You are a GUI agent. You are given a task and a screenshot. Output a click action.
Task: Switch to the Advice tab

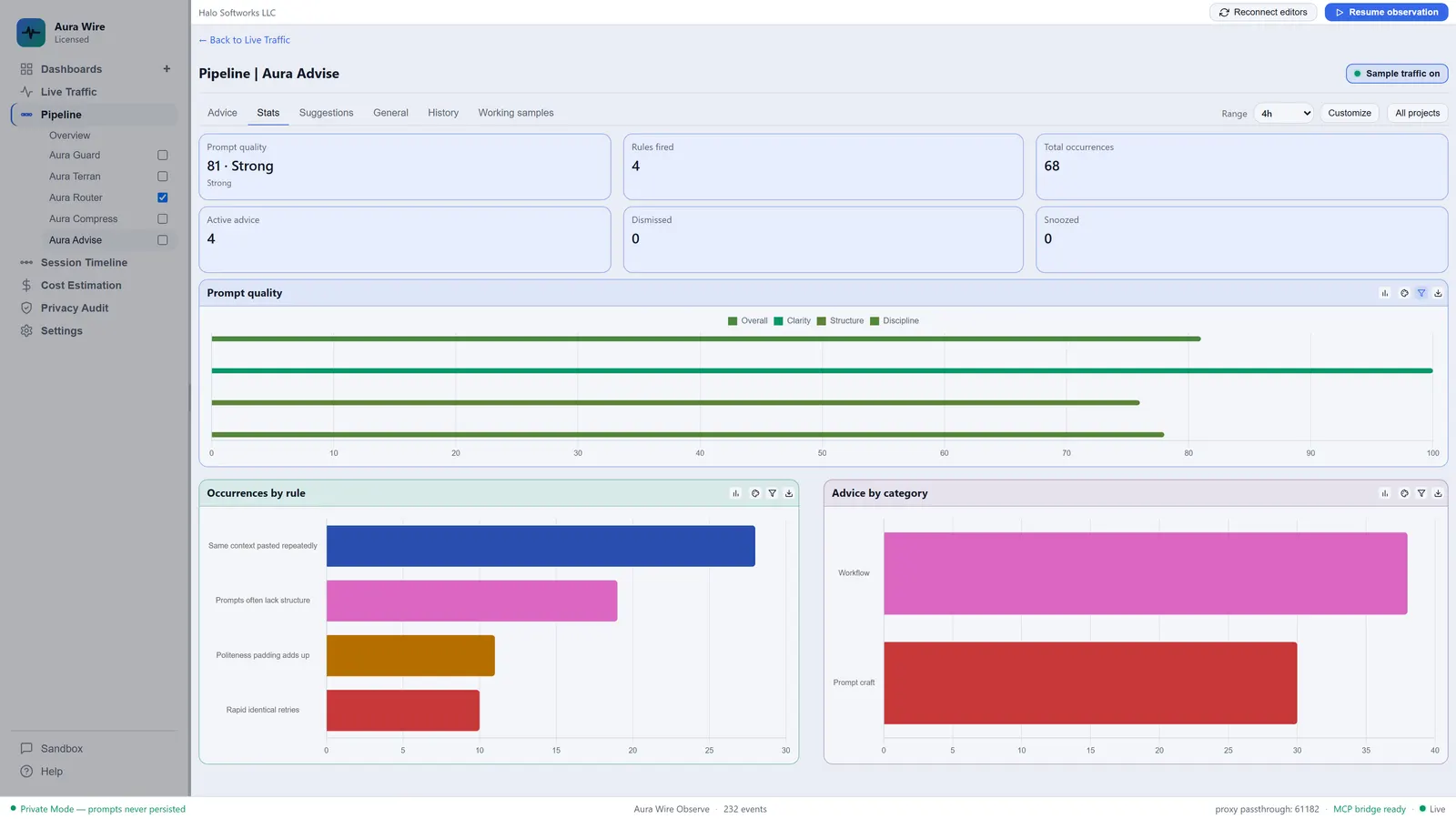click(x=222, y=113)
